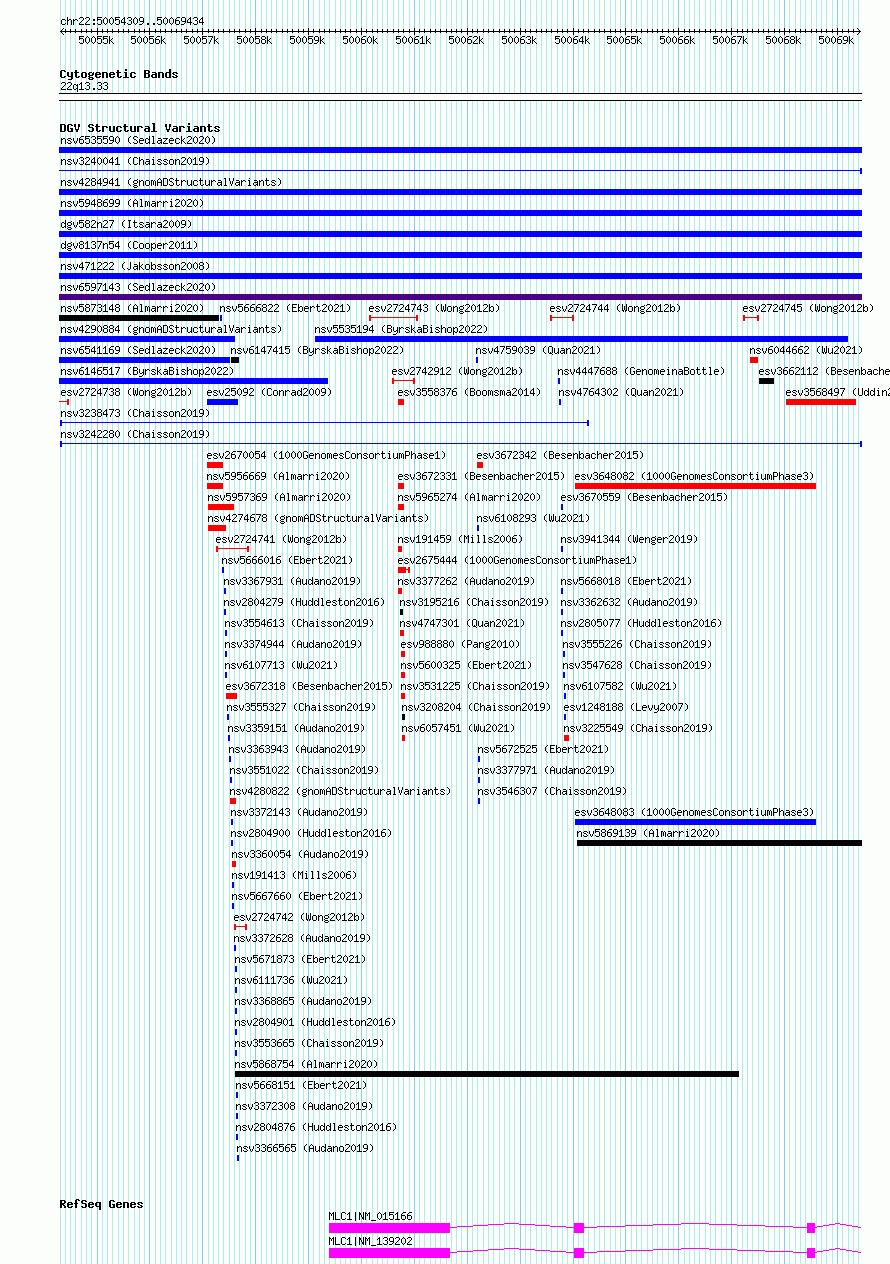Click the red bar under esv3648082

point(695,486)
